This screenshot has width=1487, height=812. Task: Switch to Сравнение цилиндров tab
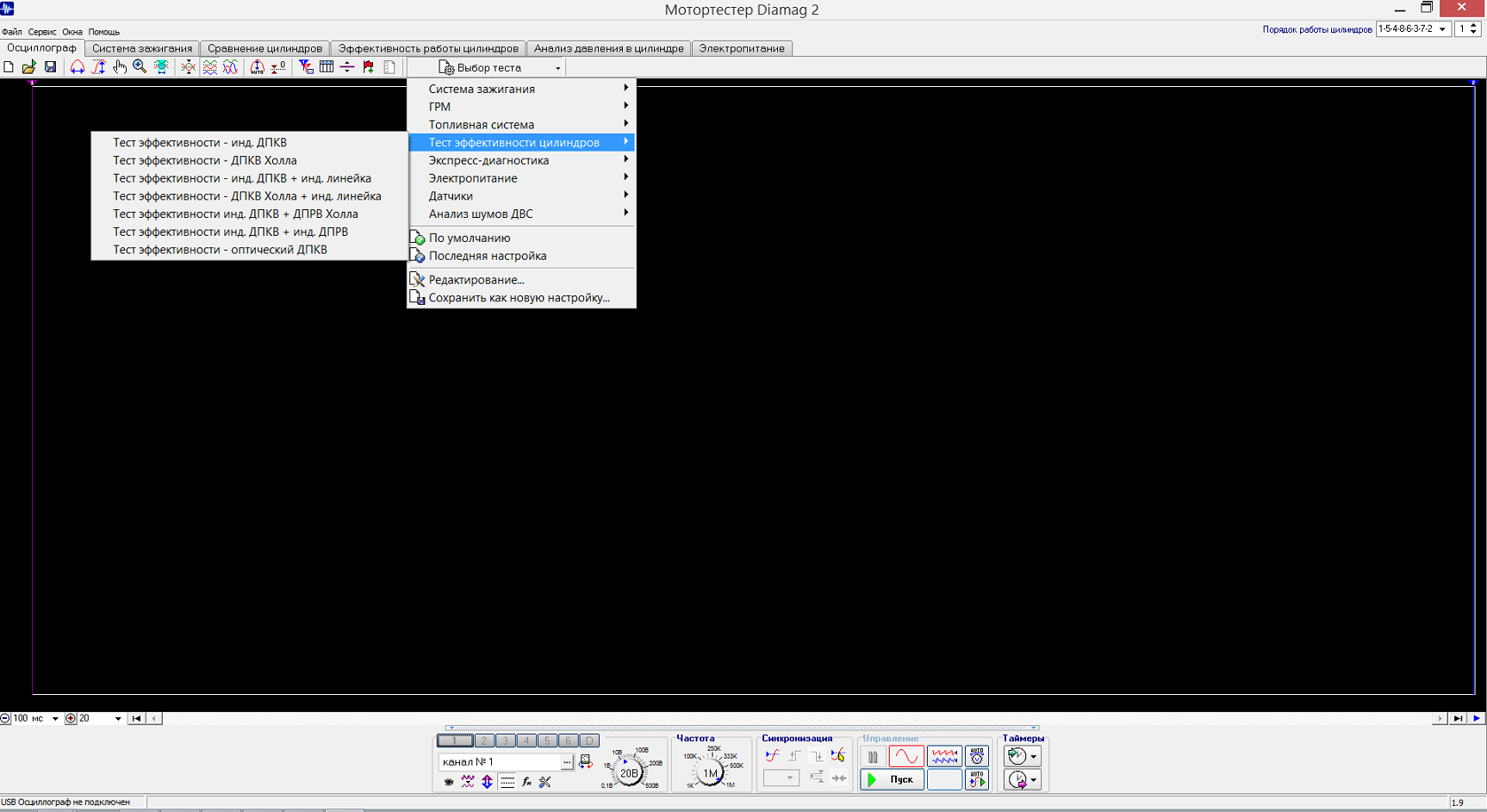[x=264, y=48]
